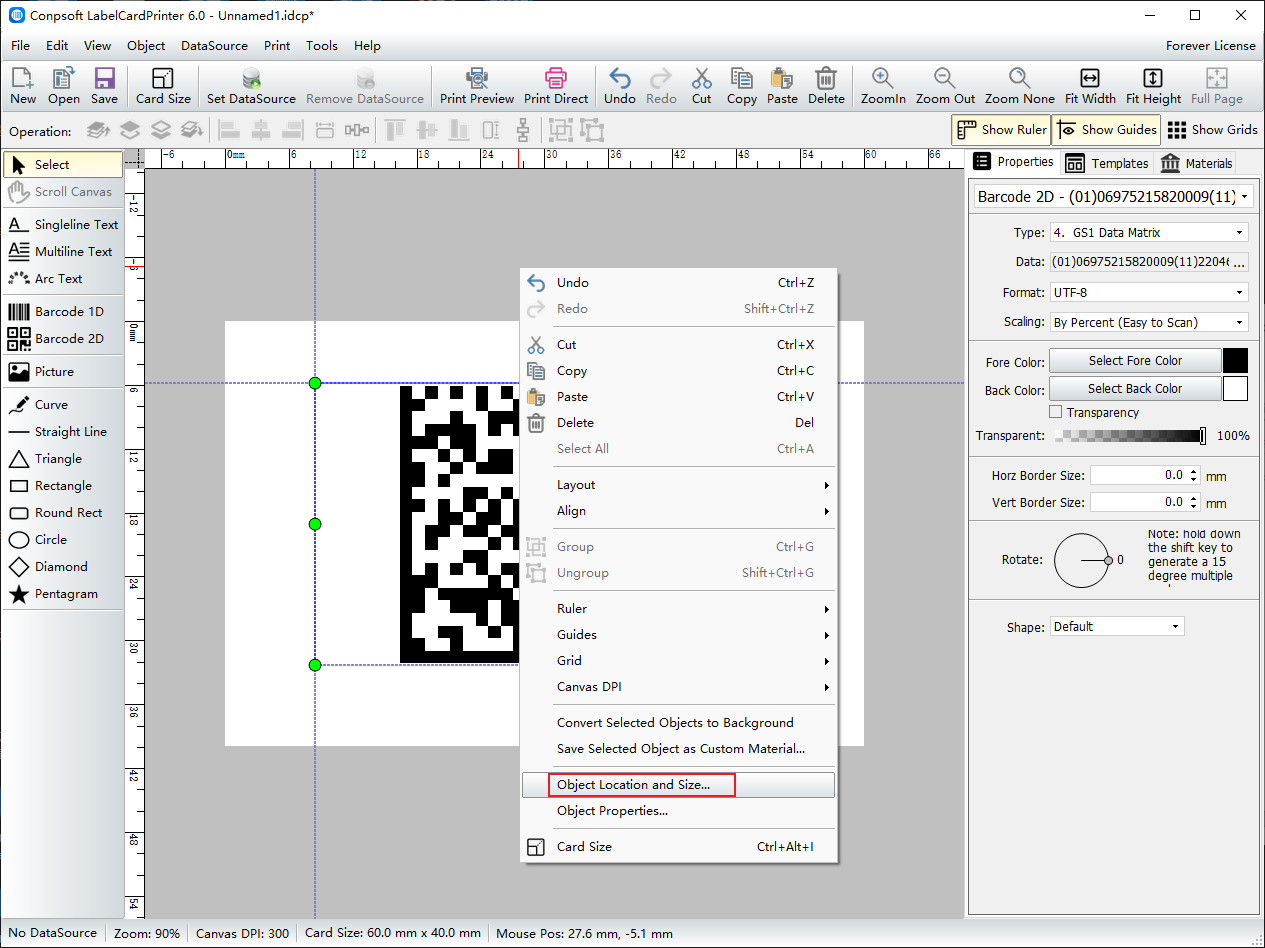Expand the Canvas DPI submenu
Screen dimensions: 1265x948
pos(678,687)
